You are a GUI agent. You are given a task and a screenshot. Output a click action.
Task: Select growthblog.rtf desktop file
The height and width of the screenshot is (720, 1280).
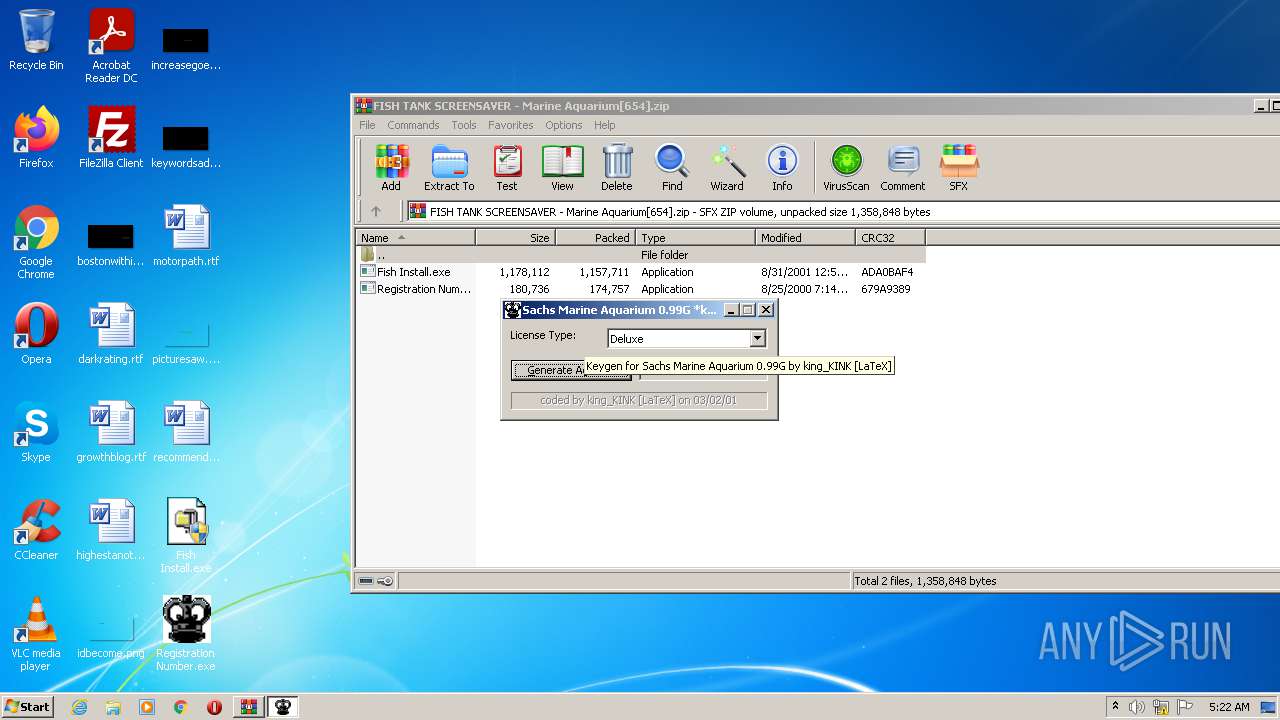[111, 432]
